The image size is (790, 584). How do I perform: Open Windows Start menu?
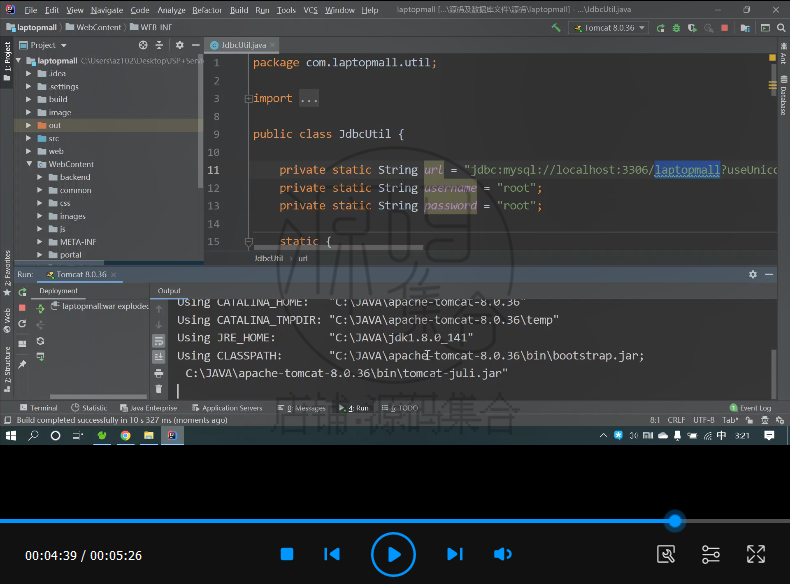pos(11,436)
